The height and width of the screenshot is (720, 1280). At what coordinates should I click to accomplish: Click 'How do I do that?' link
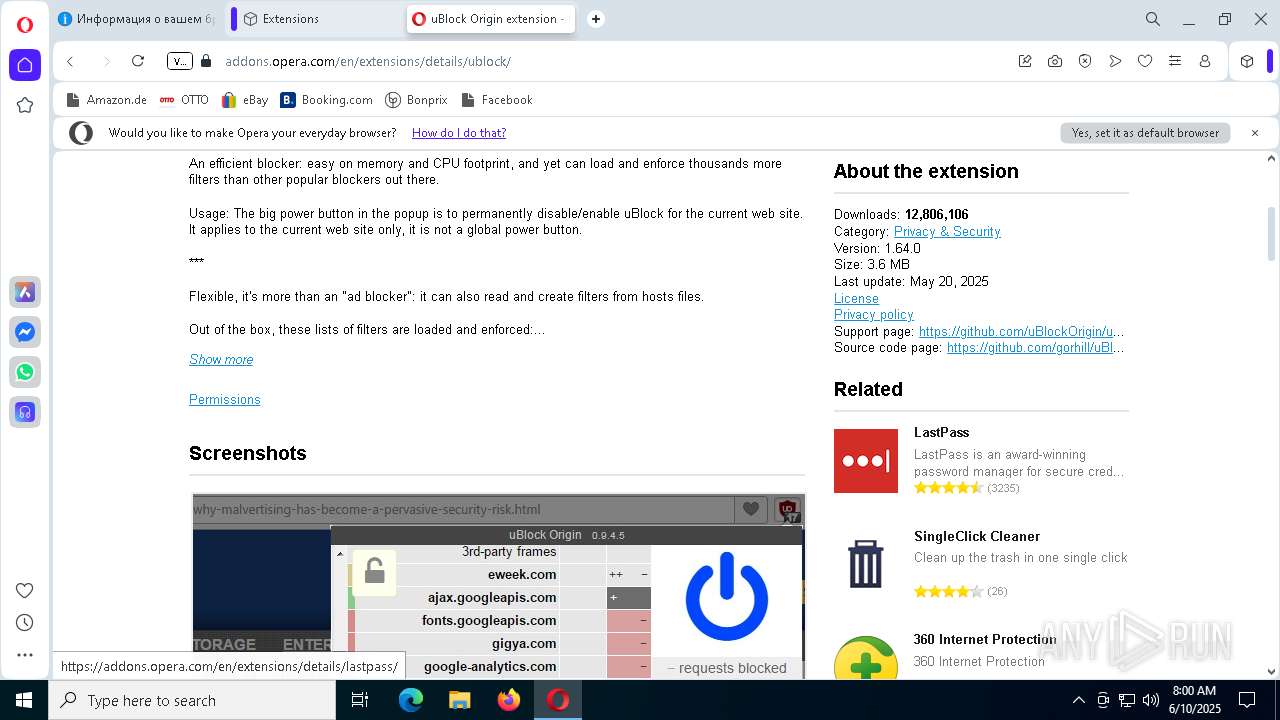(459, 133)
